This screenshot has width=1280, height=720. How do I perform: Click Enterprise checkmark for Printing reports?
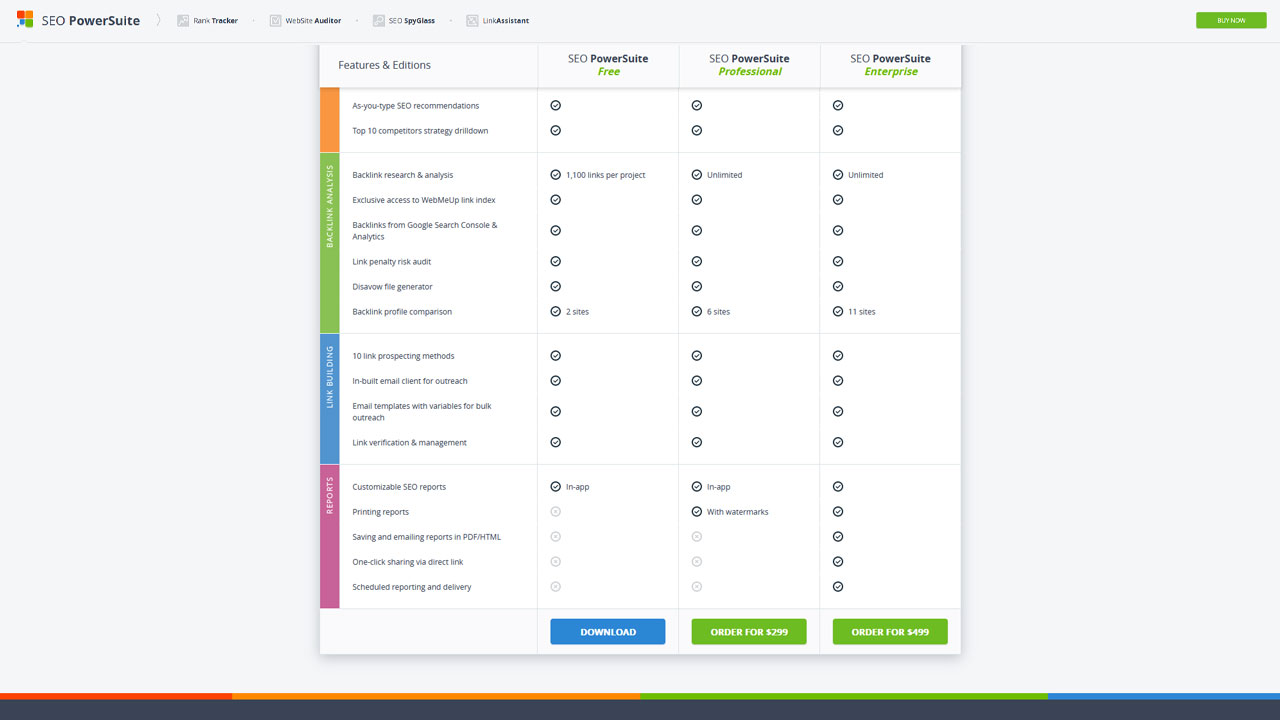pyautogui.click(x=838, y=511)
